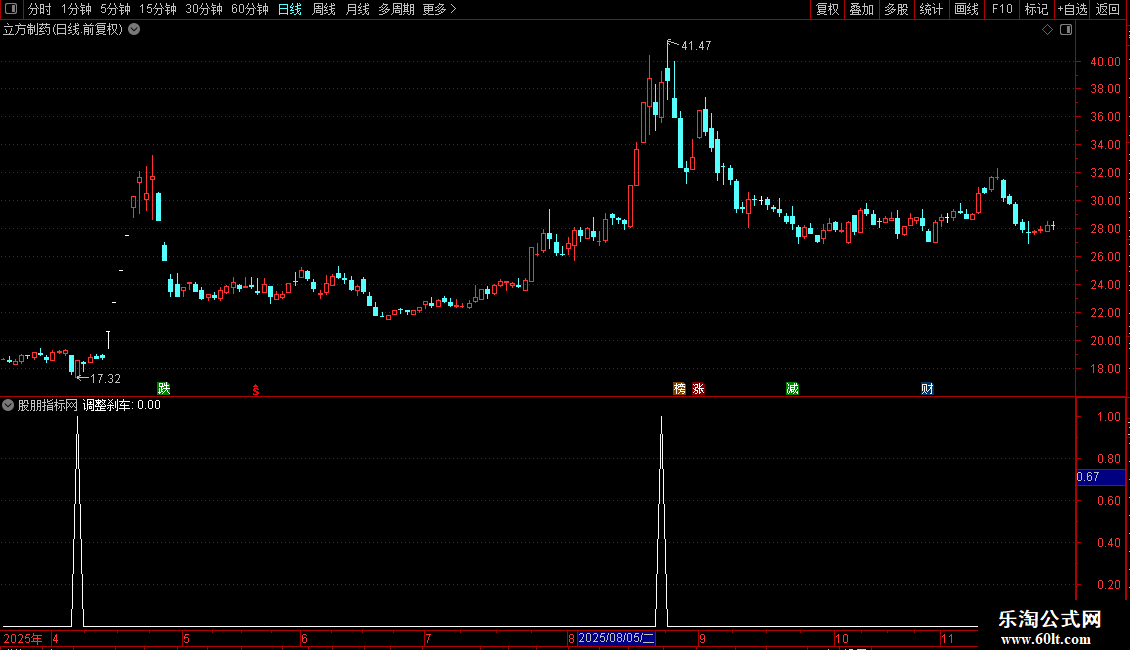This screenshot has width=1130, height=650.
Task: Click the 18.00 price axis label
Action: (x=1105, y=369)
